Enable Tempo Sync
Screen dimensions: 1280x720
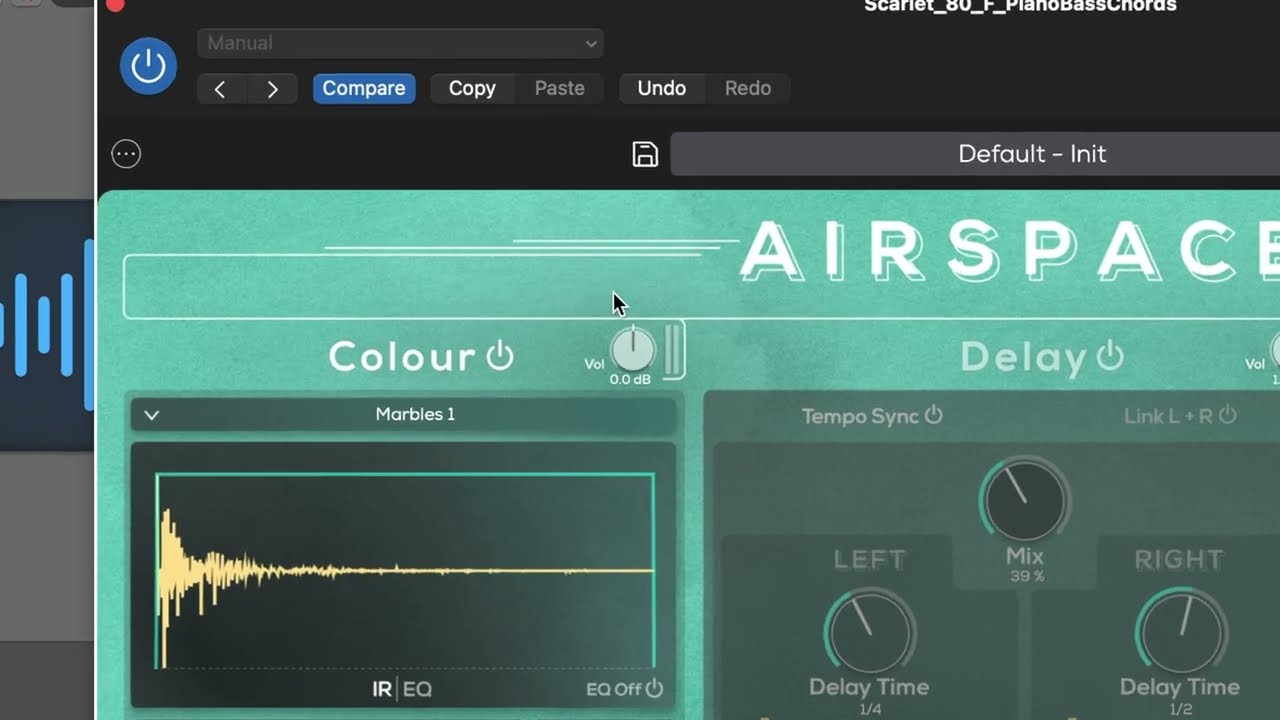click(x=872, y=415)
